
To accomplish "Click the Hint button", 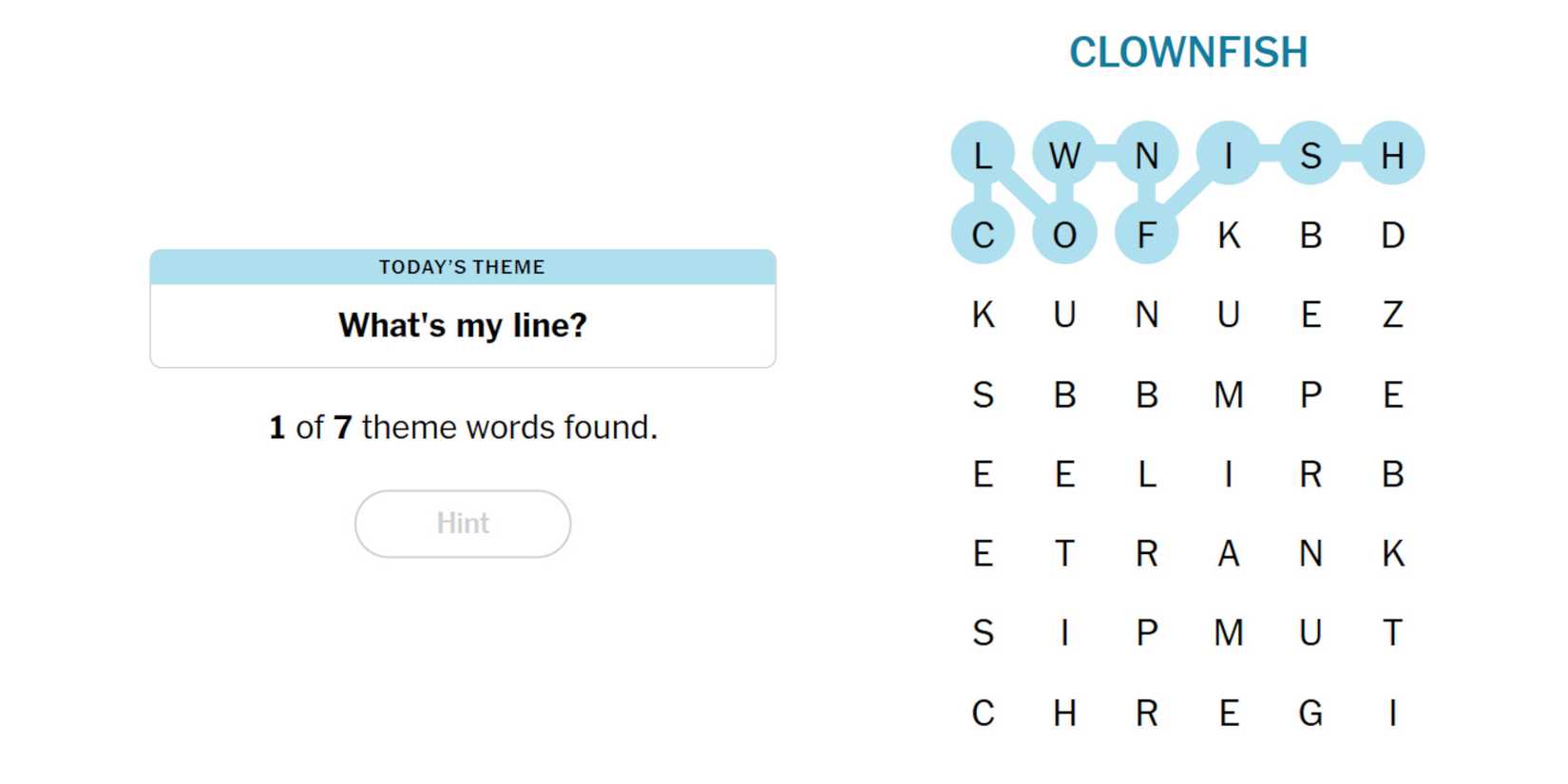I will pos(463,524).
